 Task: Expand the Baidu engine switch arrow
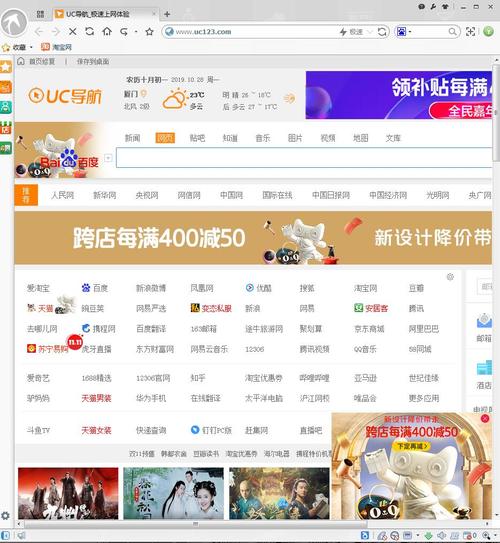click(x=108, y=158)
